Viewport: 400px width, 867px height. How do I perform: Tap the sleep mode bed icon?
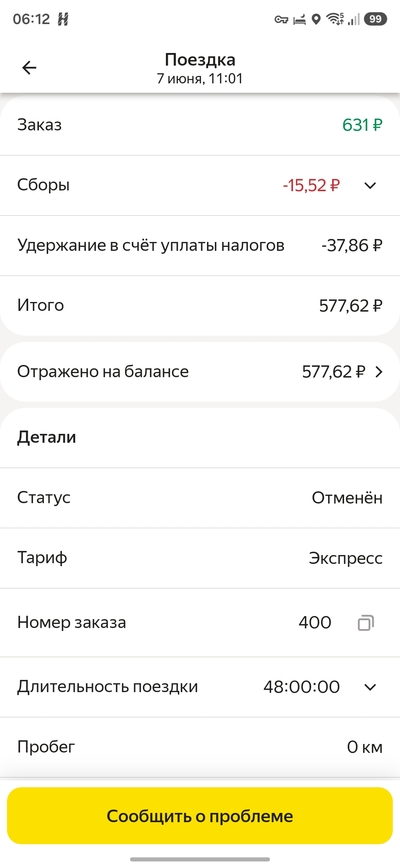click(x=299, y=19)
